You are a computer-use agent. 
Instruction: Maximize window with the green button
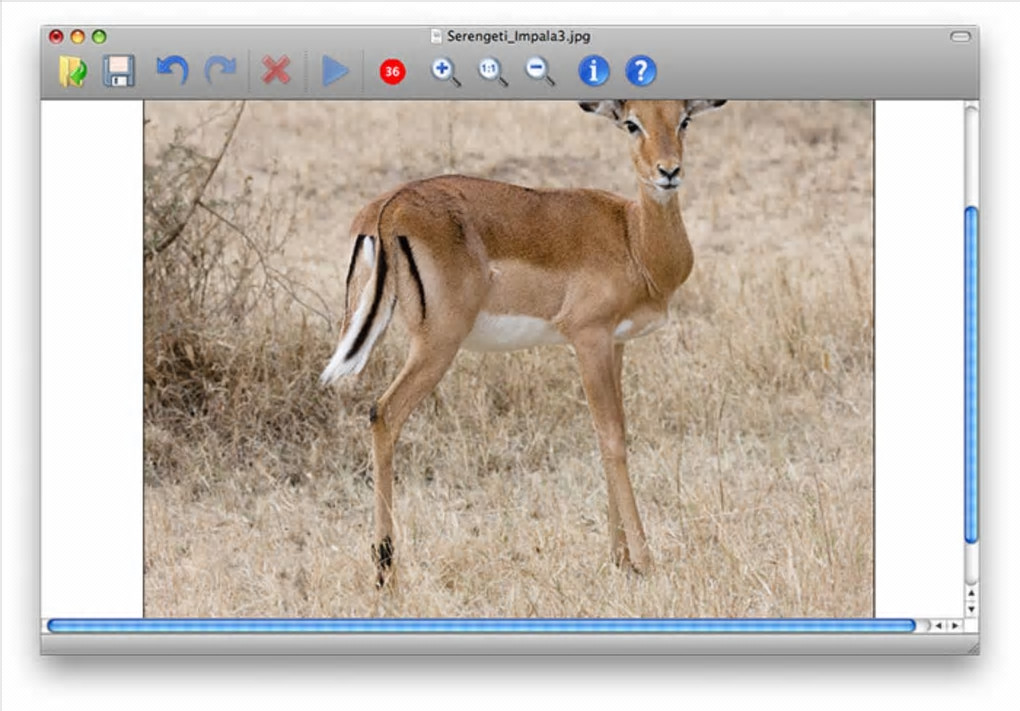(99, 36)
